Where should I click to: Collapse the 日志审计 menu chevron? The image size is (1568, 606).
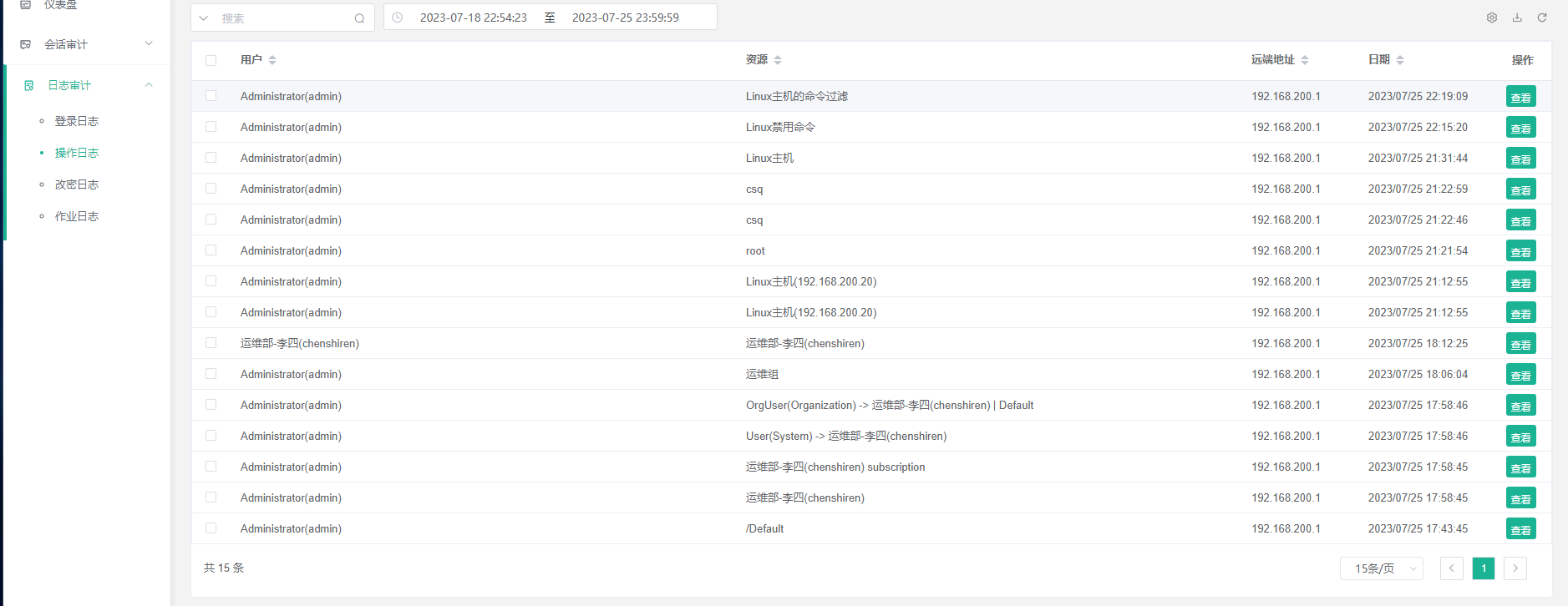pyautogui.click(x=149, y=84)
